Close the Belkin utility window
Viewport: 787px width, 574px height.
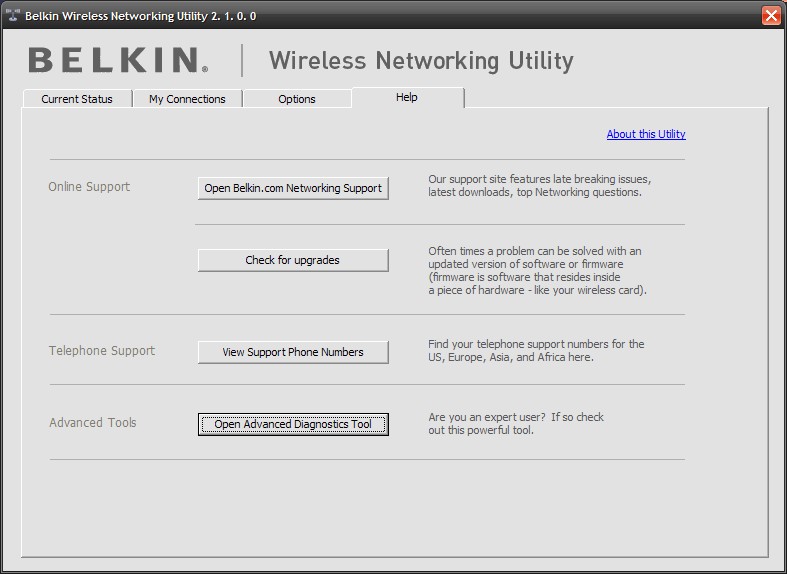[x=771, y=16]
